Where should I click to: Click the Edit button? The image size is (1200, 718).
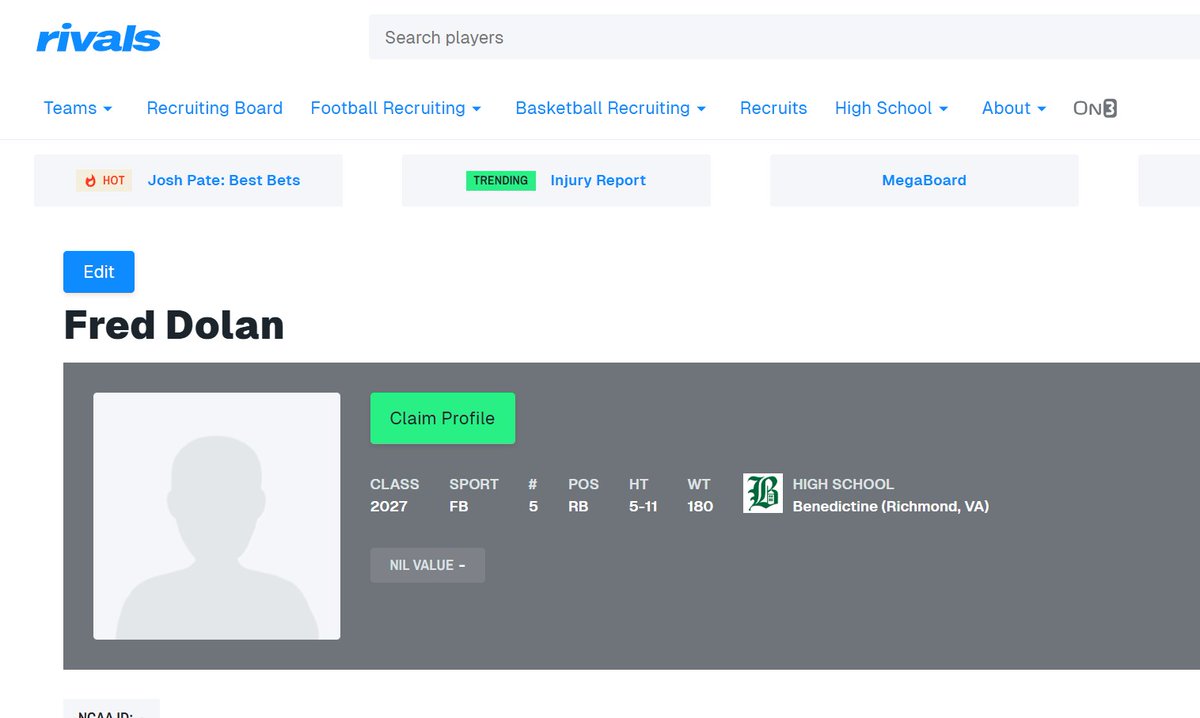[x=98, y=271]
